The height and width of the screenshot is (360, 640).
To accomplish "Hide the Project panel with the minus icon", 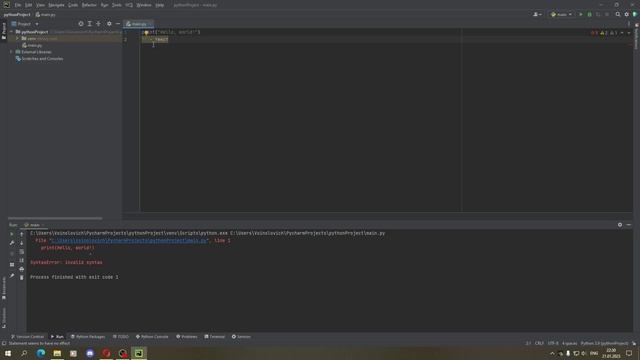I will [x=118, y=24].
